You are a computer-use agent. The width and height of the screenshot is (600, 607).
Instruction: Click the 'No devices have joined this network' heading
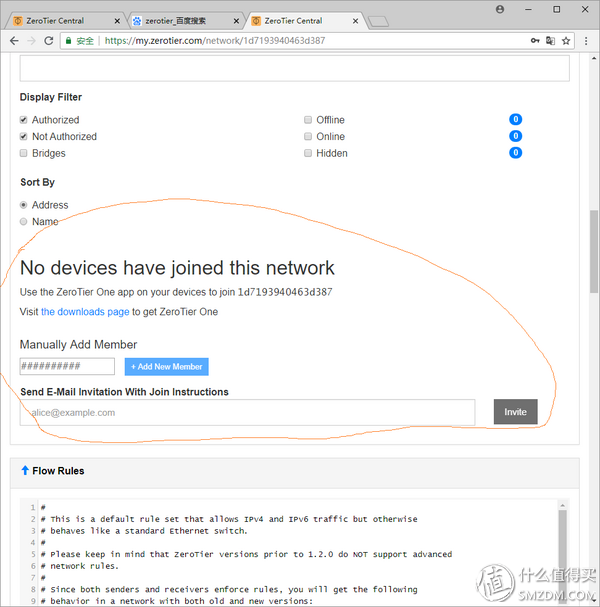[177, 267]
